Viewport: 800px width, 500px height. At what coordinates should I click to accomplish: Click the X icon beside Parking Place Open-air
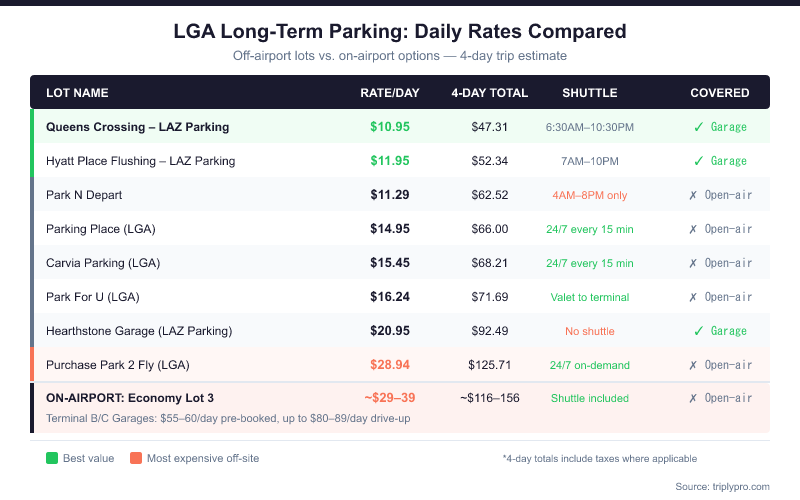pyautogui.click(x=694, y=229)
